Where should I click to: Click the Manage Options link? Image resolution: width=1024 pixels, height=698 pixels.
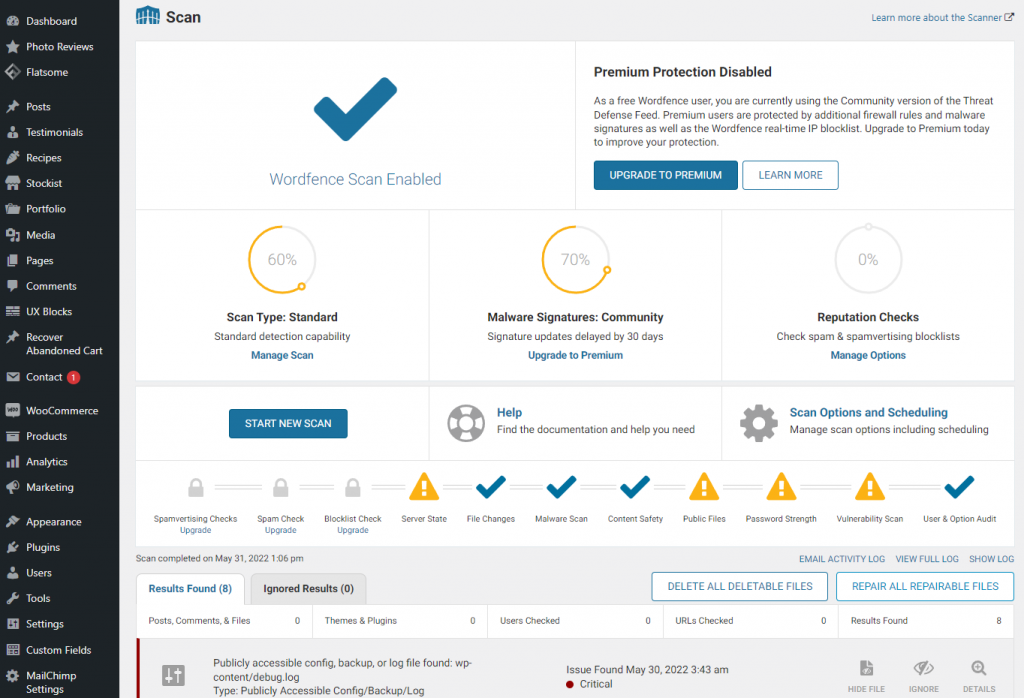click(868, 355)
